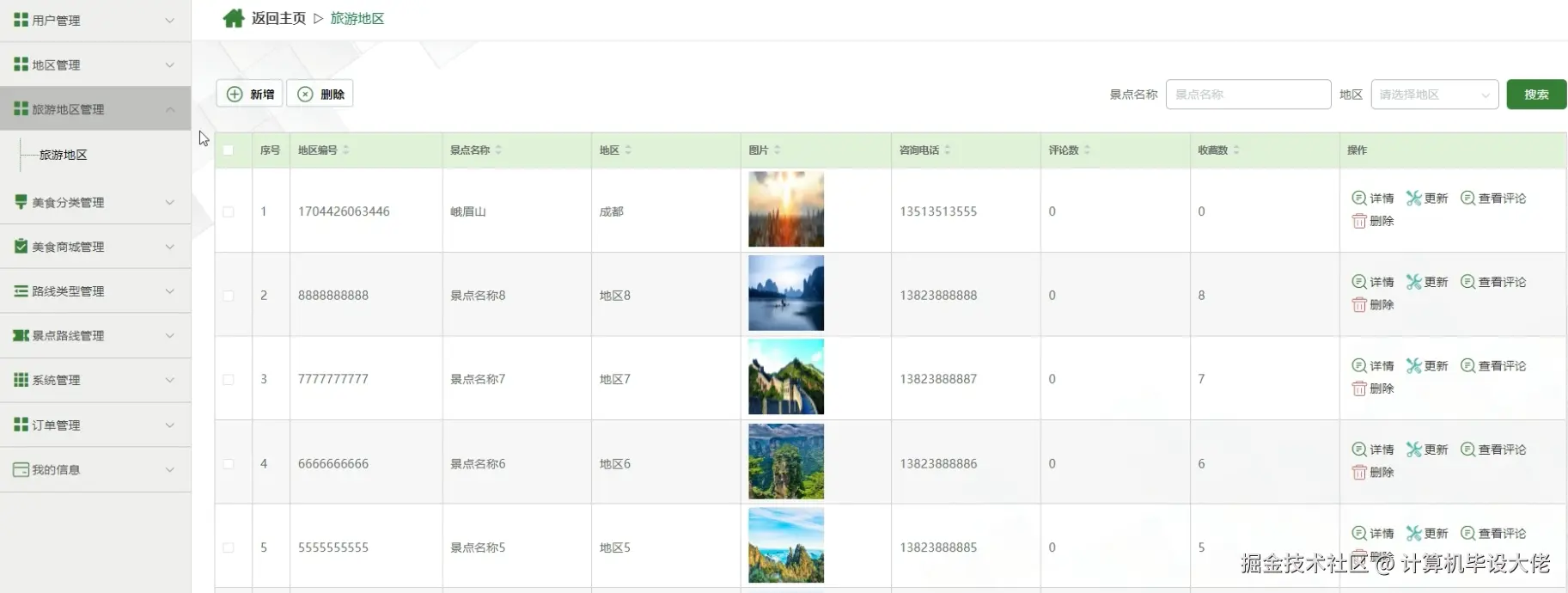The width and height of the screenshot is (1568, 593).
Task: Click 返回主页 breadcrumb link
Action: pyautogui.click(x=278, y=18)
